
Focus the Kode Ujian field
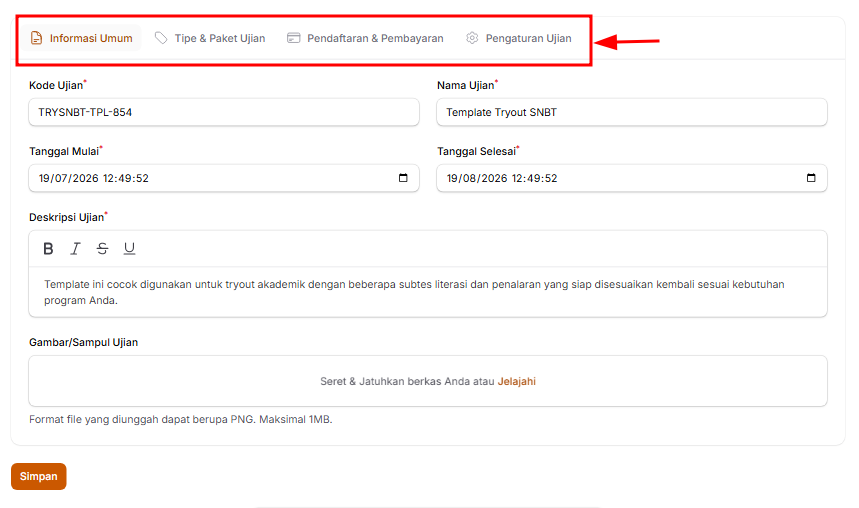[224, 112]
